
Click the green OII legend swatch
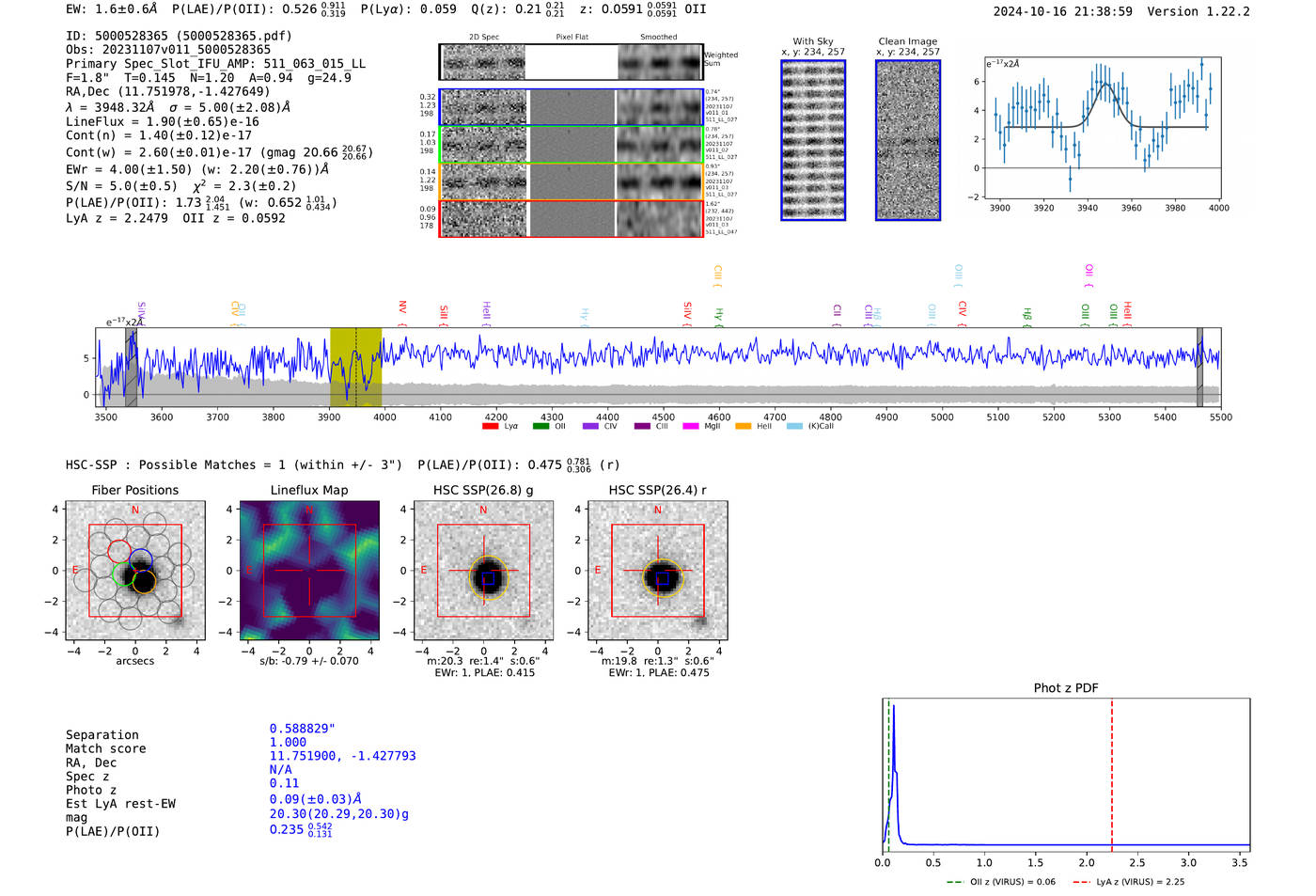pyautogui.click(x=540, y=426)
